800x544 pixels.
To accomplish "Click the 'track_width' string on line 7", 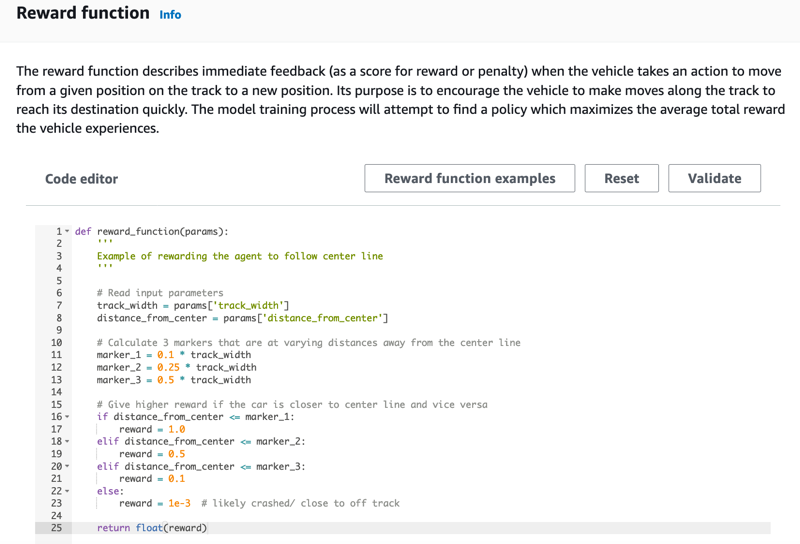I will 253,306.
